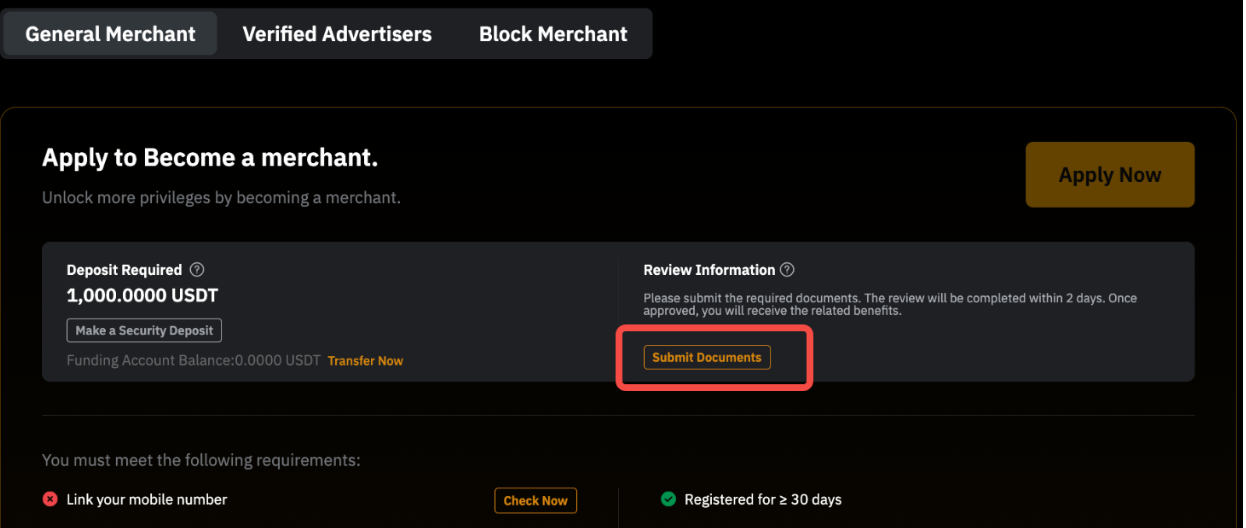Click the Review Information help icon
The width and height of the screenshot is (1246, 528).
tap(787, 270)
